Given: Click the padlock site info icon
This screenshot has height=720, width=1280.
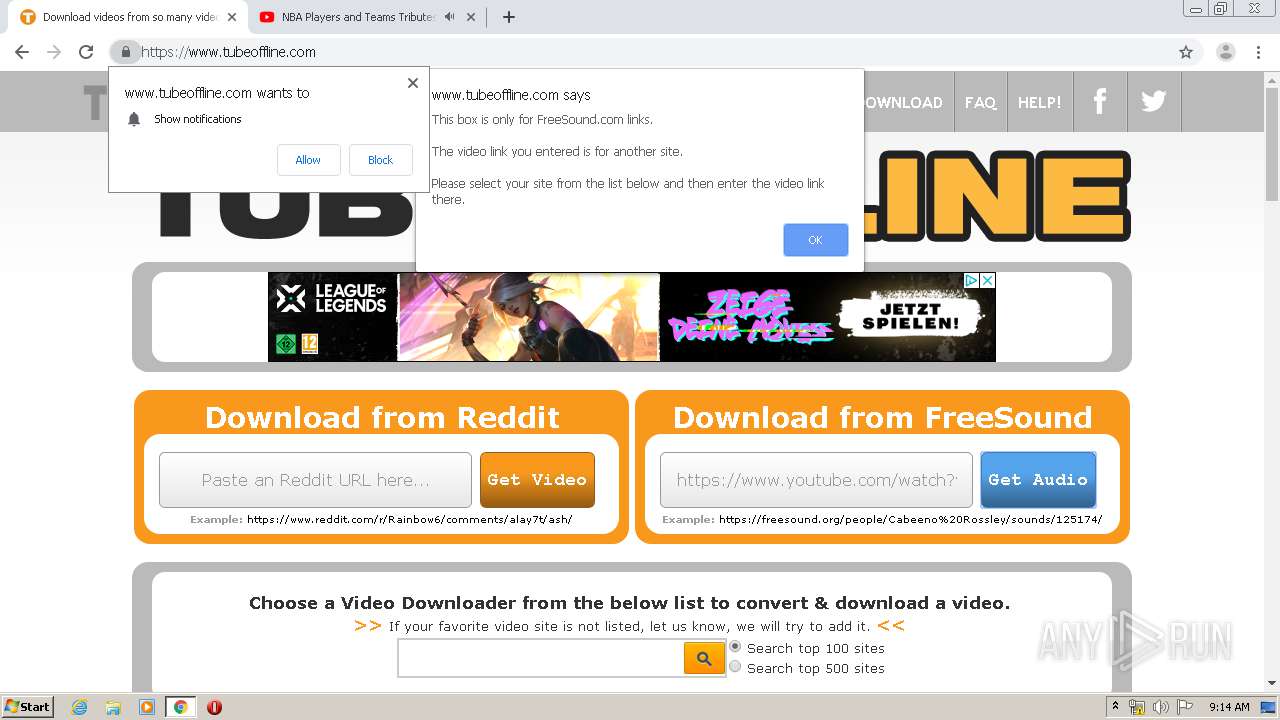Looking at the screenshot, I should click(125, 52).
